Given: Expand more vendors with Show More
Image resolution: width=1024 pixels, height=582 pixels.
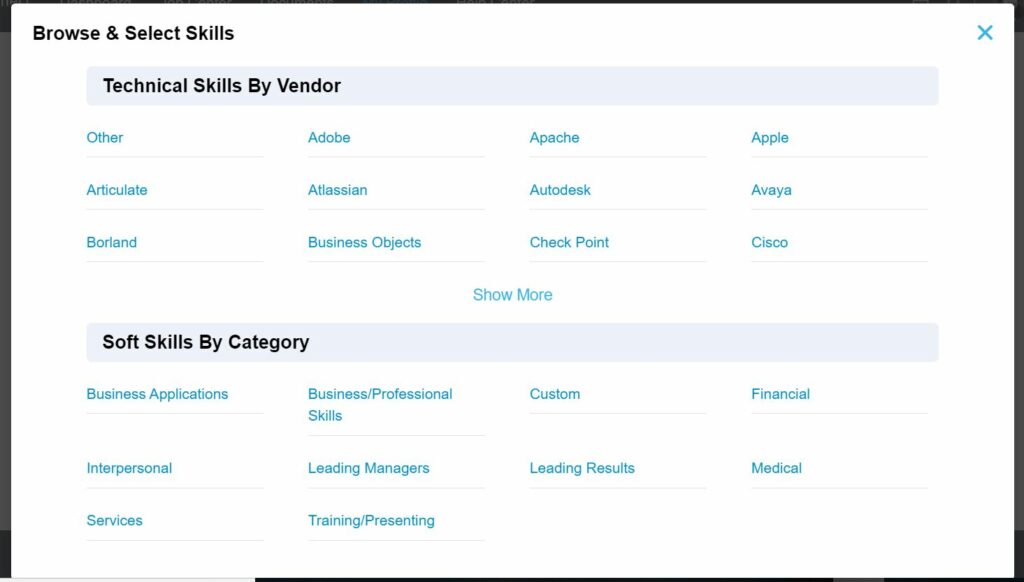Looking at the screenshot, I should [x=512, y=294].
